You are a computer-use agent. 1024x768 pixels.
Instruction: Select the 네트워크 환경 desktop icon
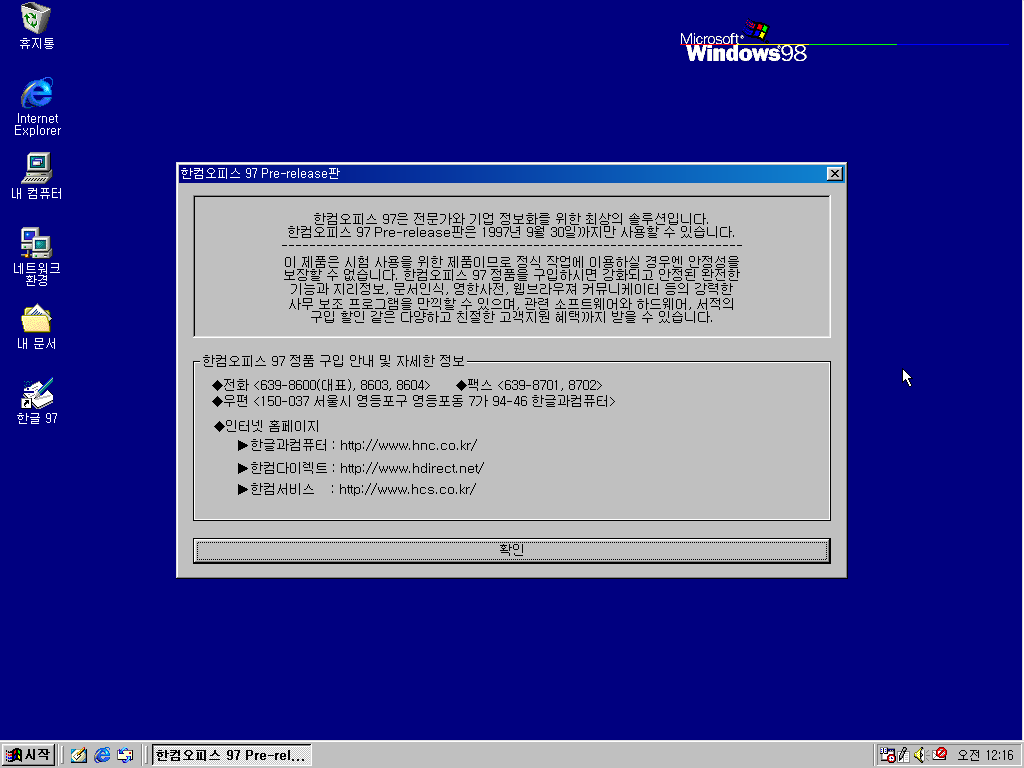click(x=37, y=256)
